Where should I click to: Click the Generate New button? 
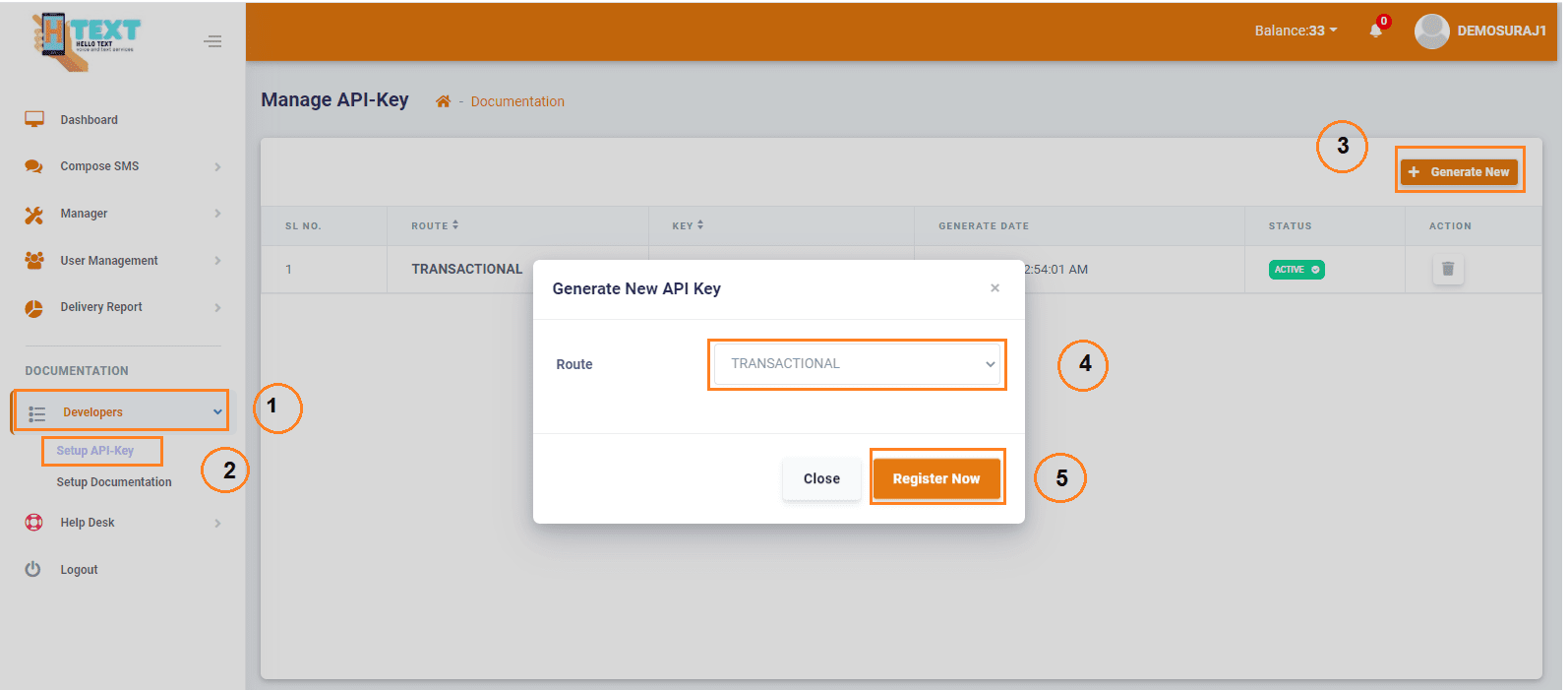tap(1459, 171)
